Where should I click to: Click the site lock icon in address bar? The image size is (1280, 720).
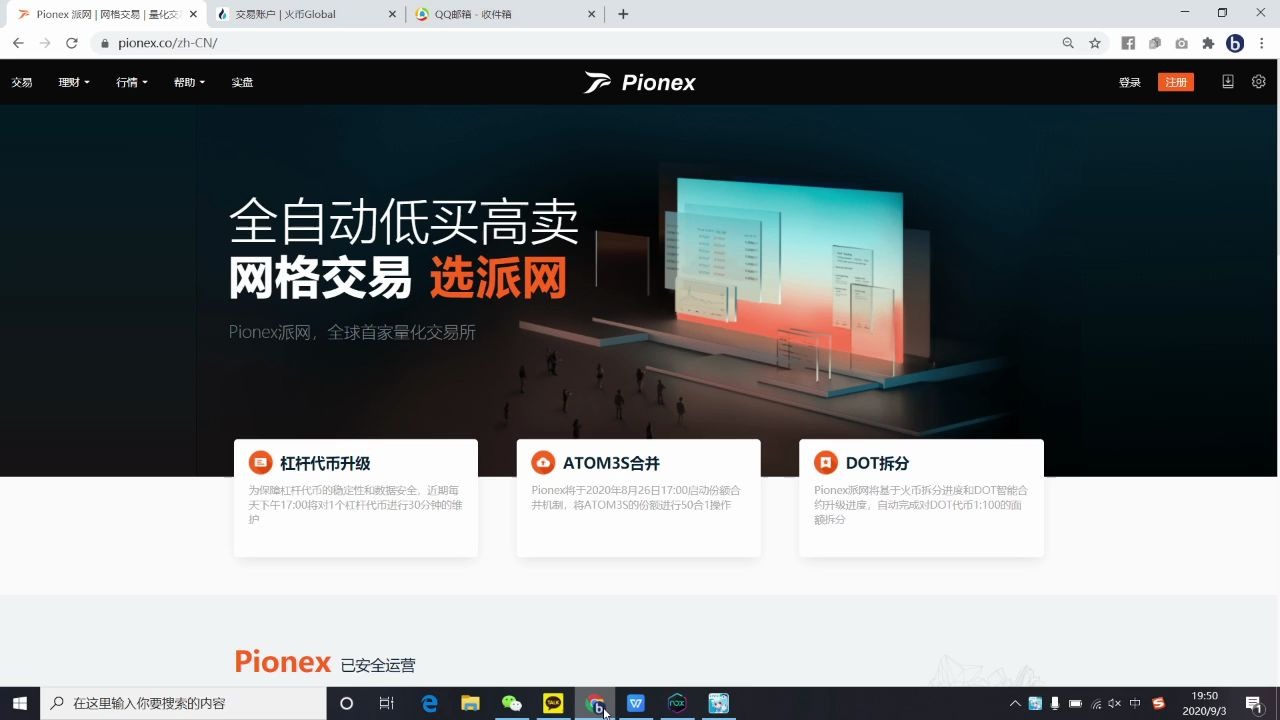pyautogui.click(x=104, y=43)
